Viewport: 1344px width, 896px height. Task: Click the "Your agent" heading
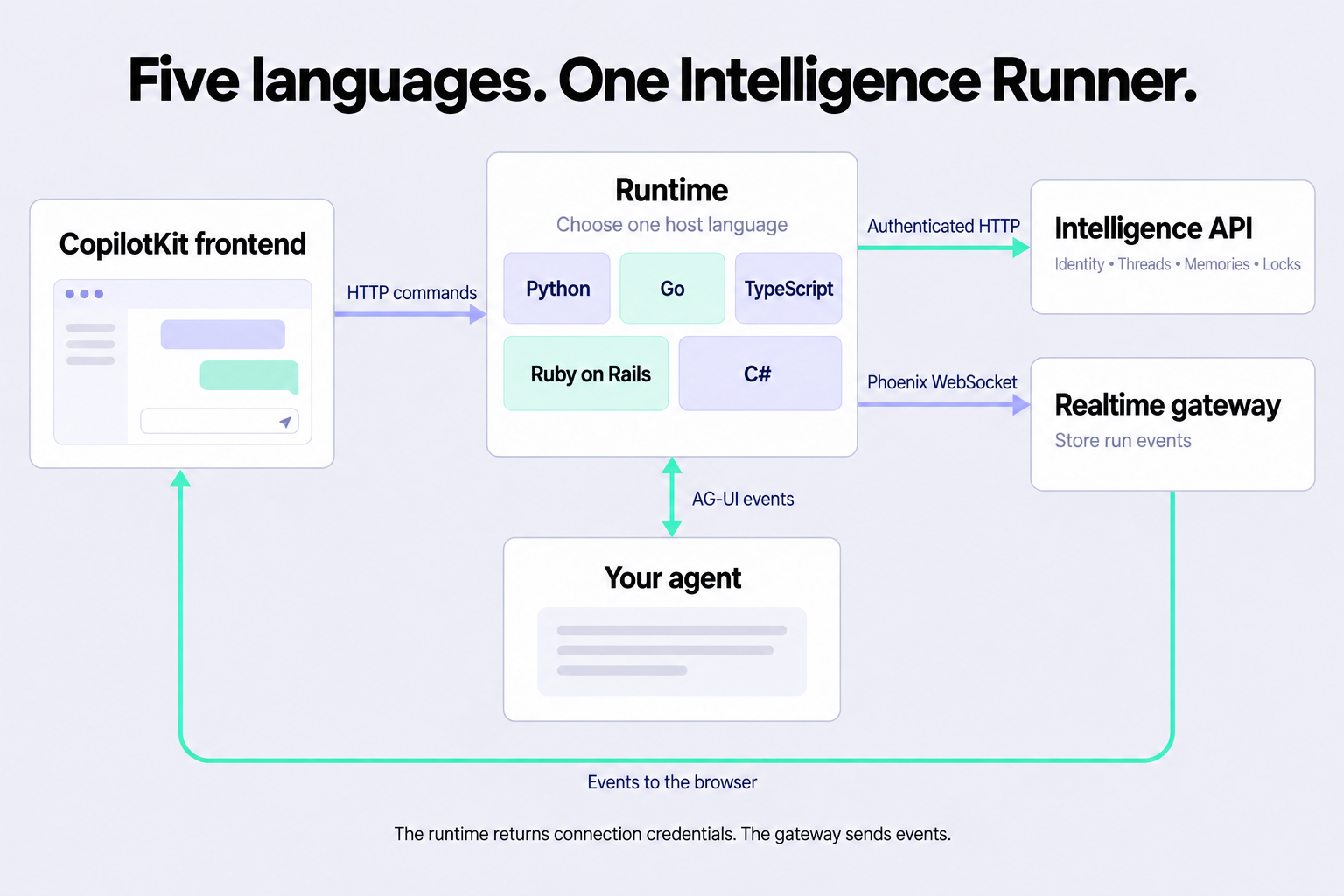(672, 578)
